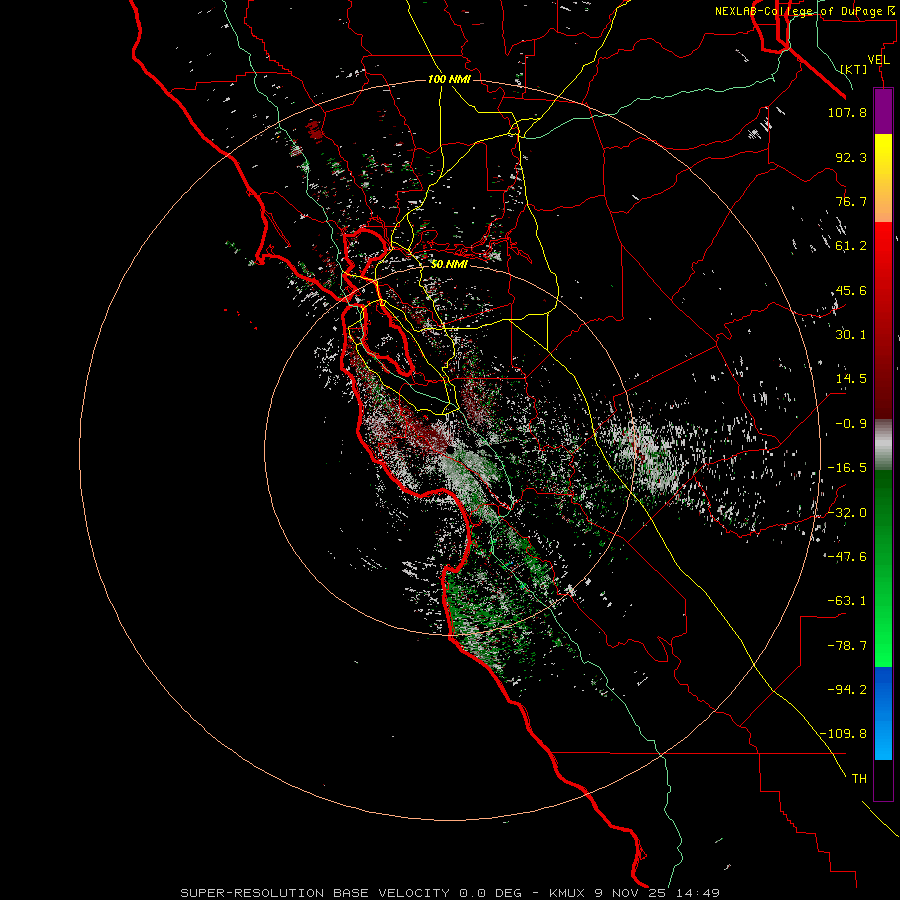
Task: Select the 107.8 velocity scale value
Action: pos(847,112)
